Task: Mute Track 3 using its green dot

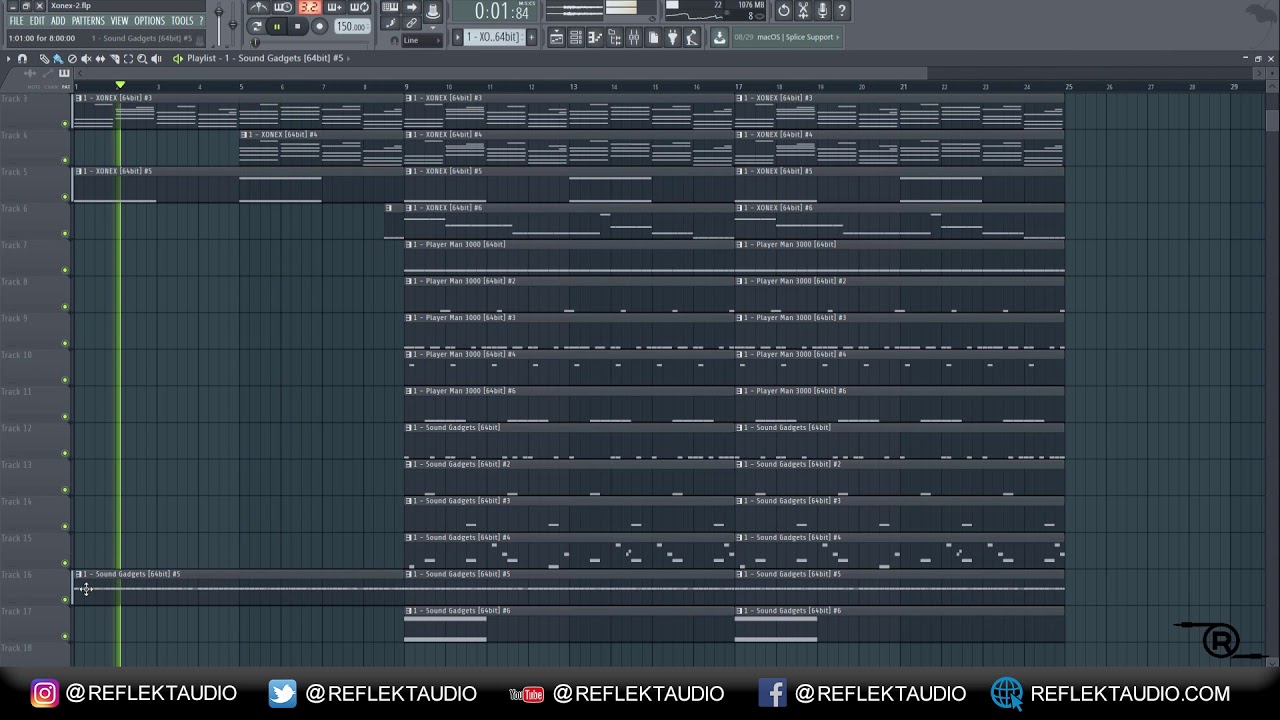Action: (66, 124)
